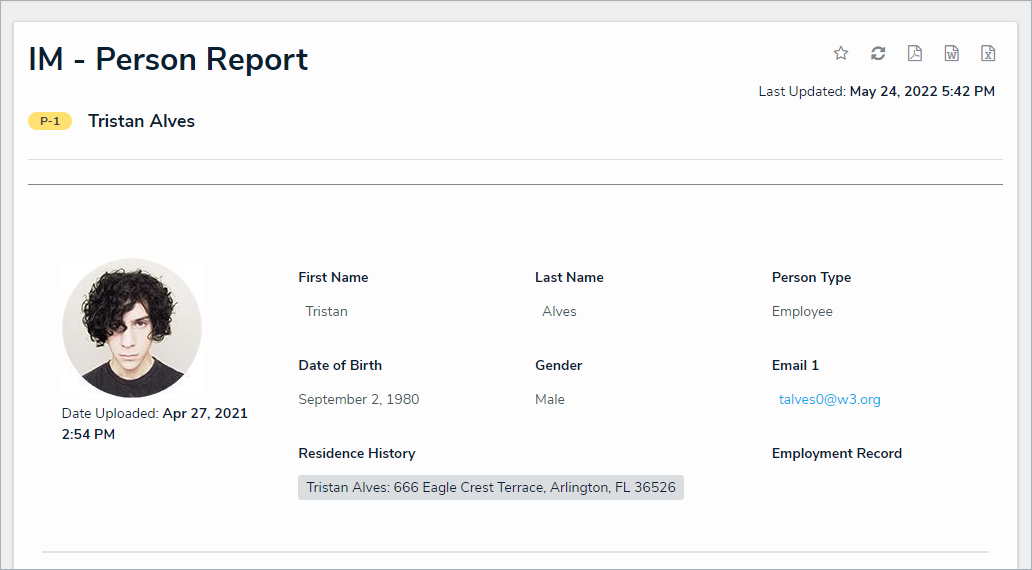The image size is (1032, 570).
Task: Export the report as PDF
Action: (x=914, y=53)
